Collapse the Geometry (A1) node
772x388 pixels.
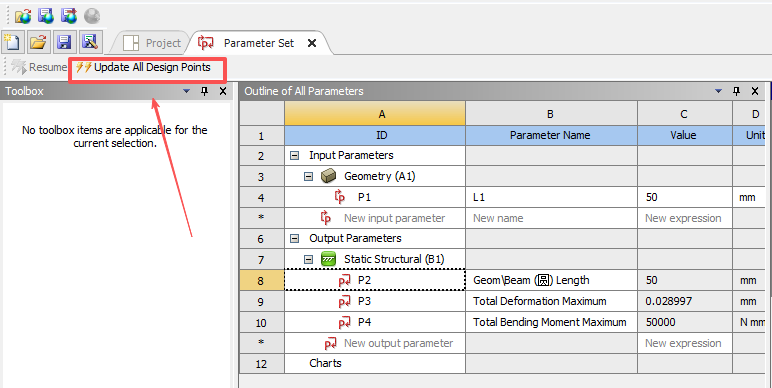point(308,176)
